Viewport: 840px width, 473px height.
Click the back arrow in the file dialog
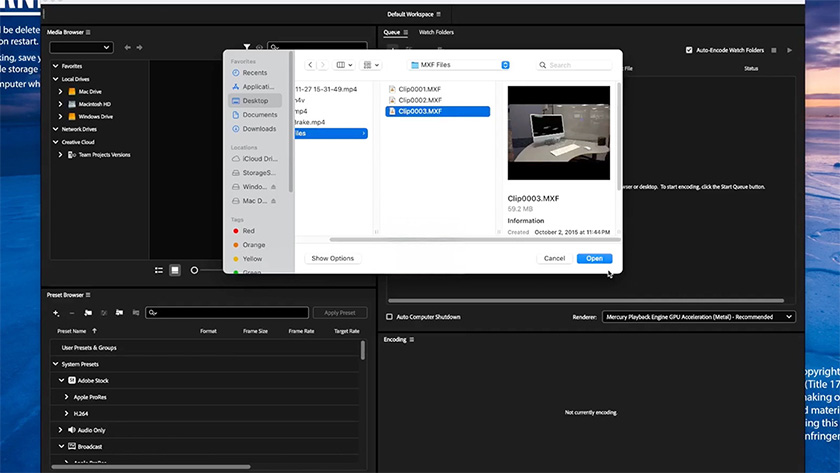pos(311,65)
